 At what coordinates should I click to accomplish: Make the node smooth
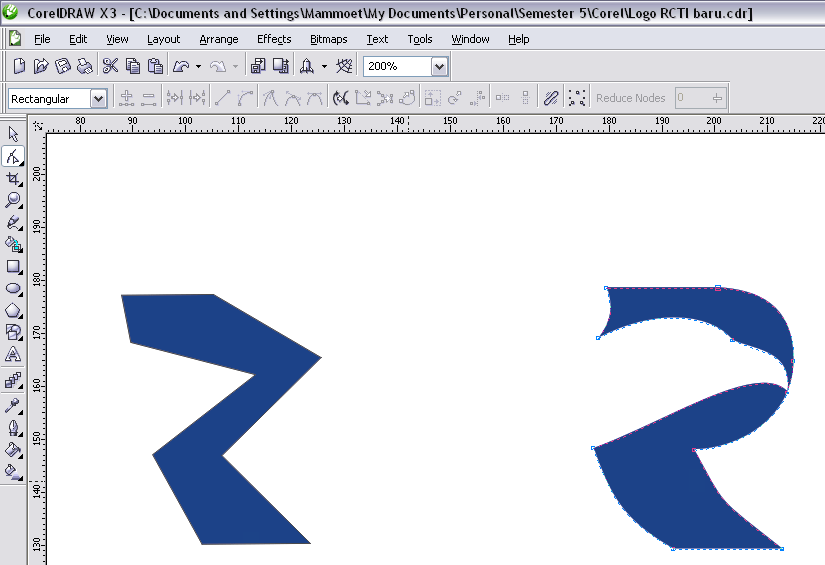tap(293, 98)
